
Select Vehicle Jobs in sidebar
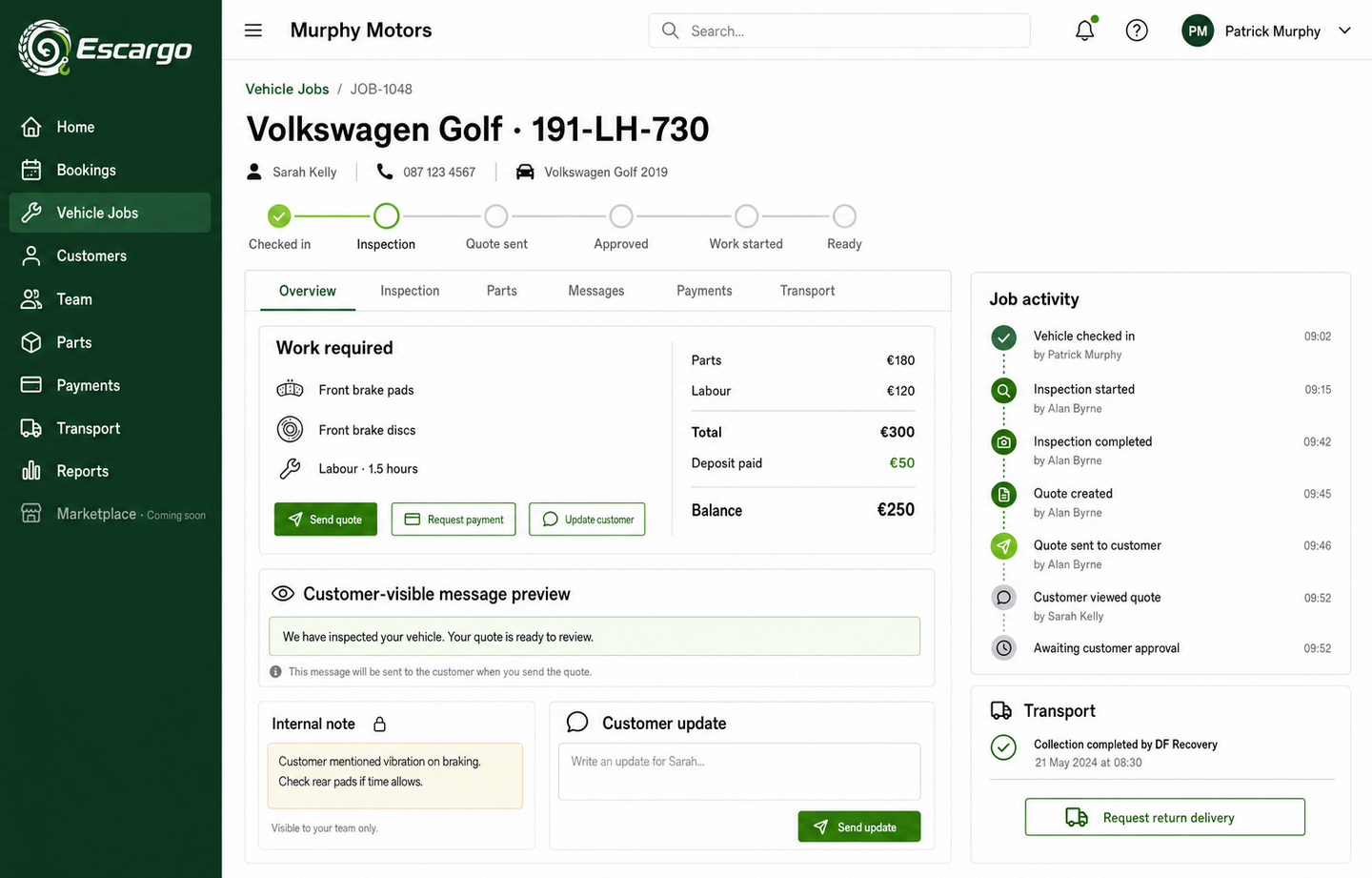[110, 213]
